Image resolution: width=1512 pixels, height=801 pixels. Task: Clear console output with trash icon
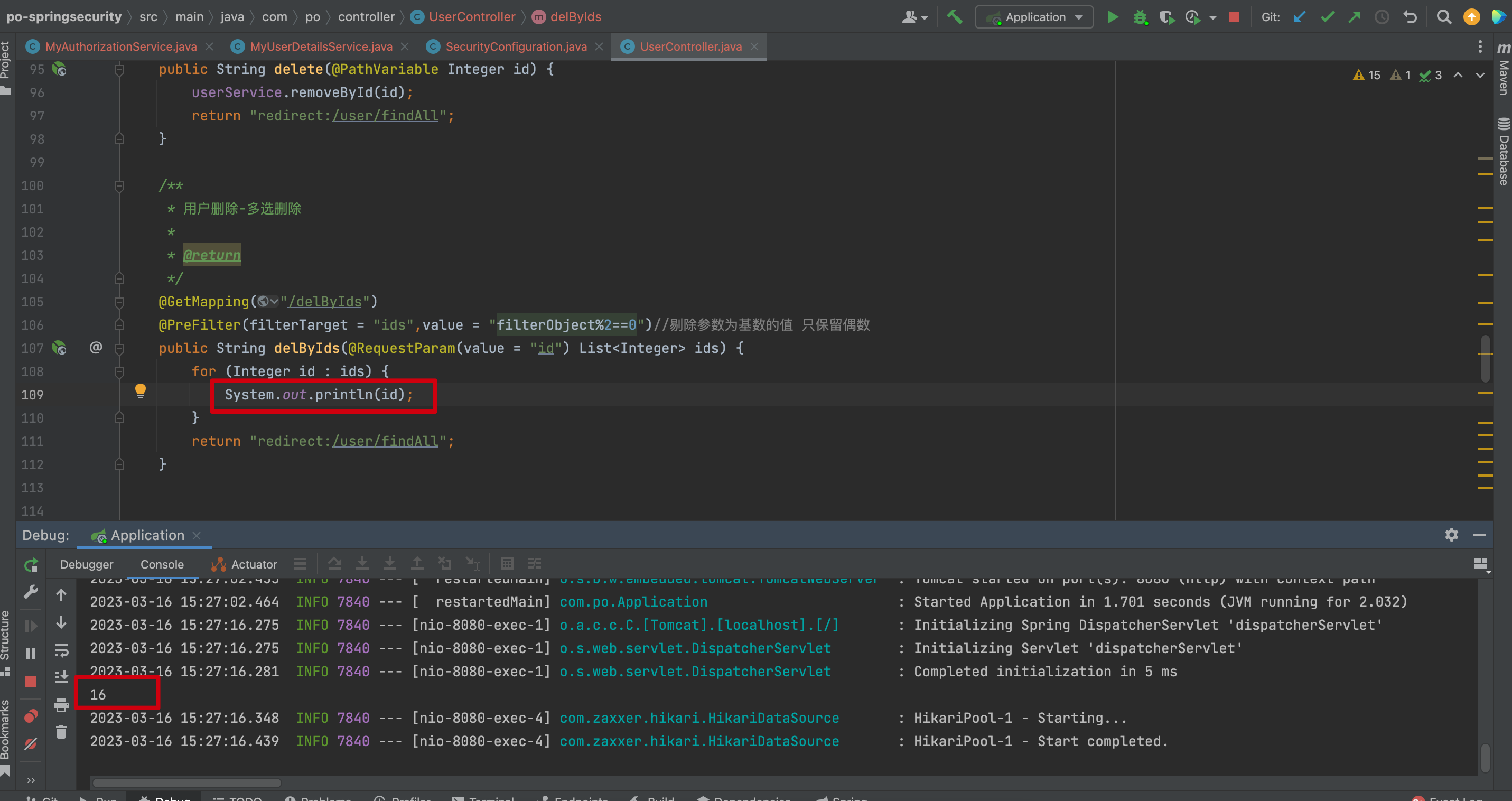coord(61,732)
